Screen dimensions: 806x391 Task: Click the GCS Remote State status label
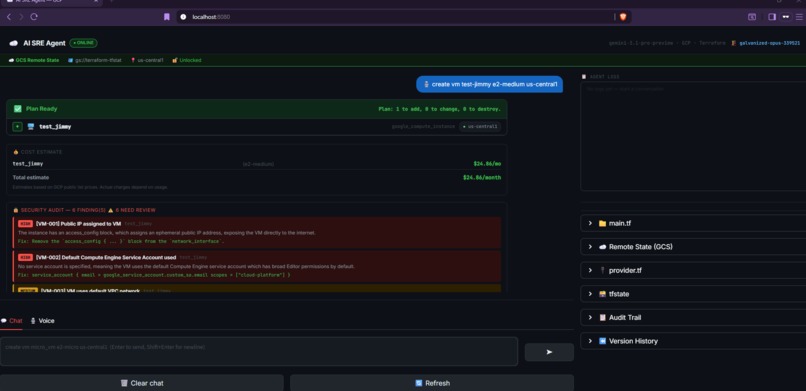[37, 61]
